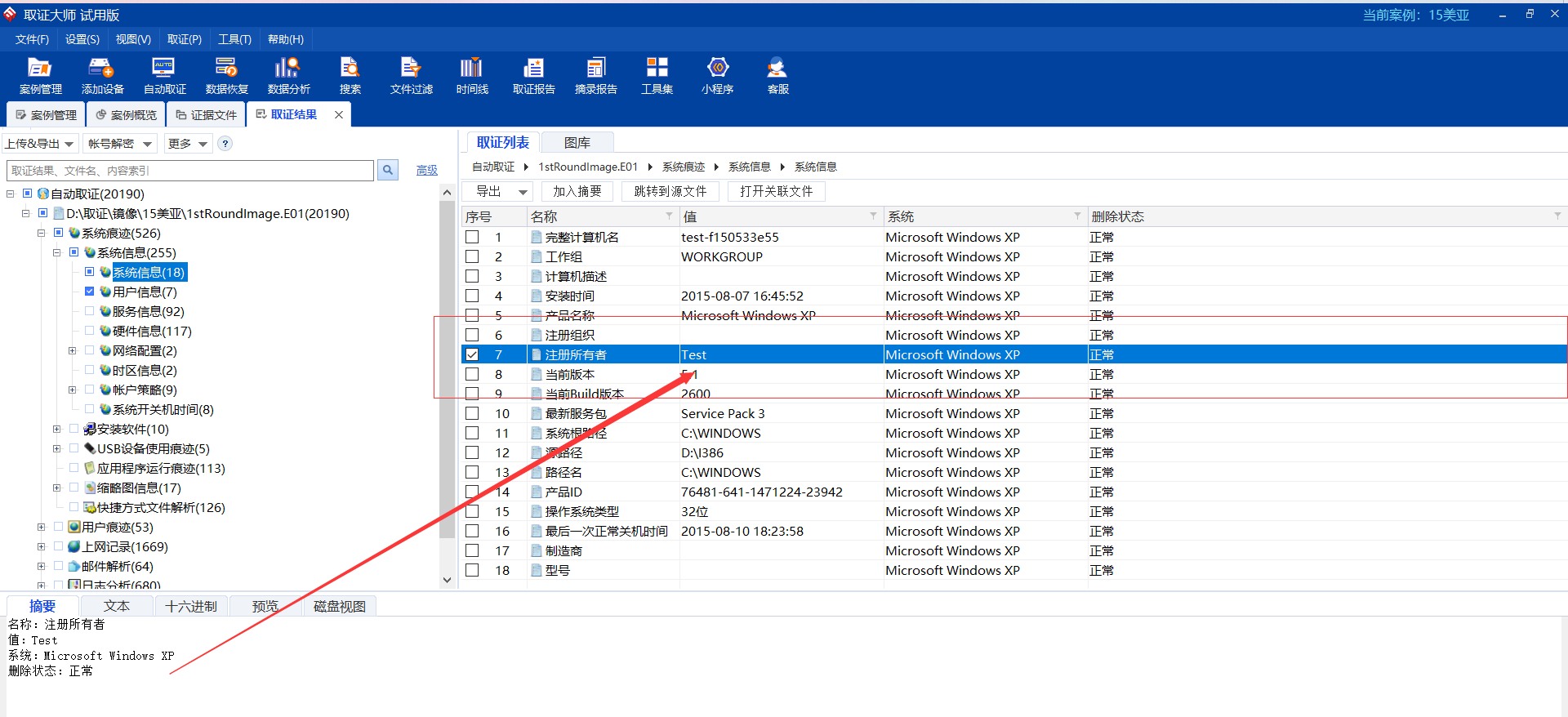
Task: Switch to the 案例概览 tab
Action: click(126, 115)
